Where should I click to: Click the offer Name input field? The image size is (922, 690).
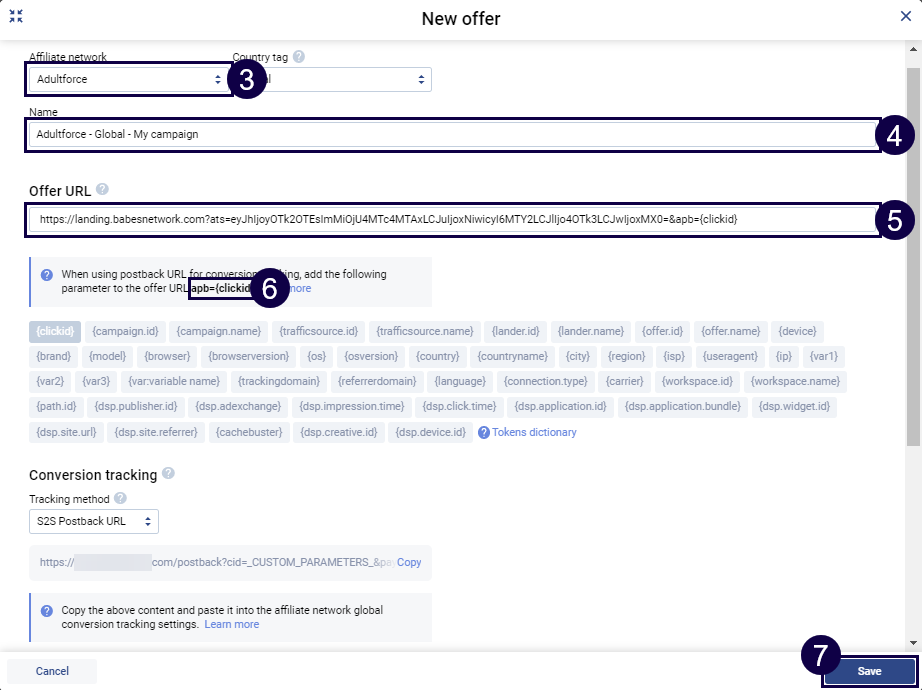(450, 134)
